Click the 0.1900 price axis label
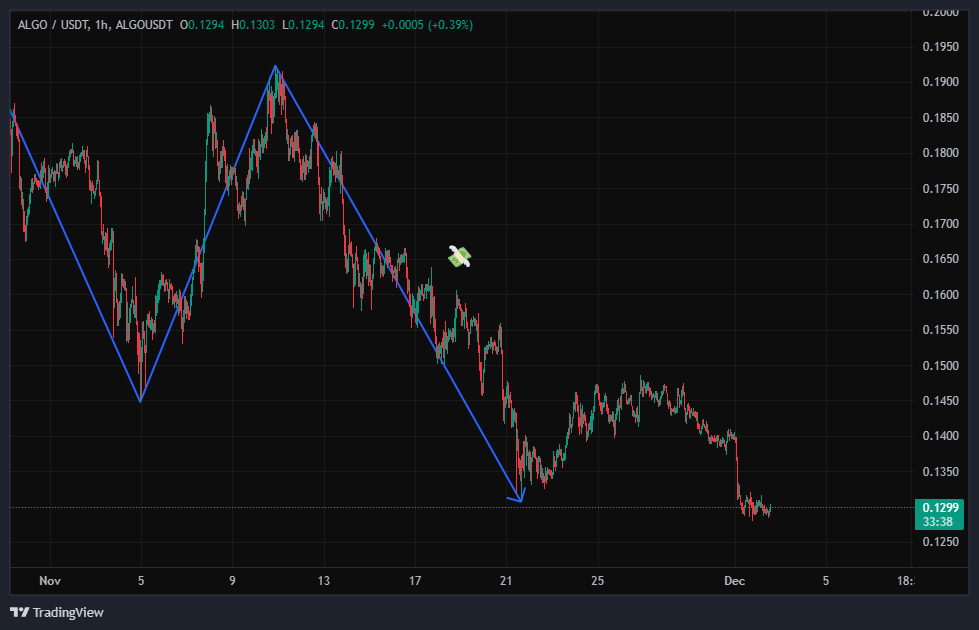The width and height of the screenshot is (979, 630). point(938,82)
